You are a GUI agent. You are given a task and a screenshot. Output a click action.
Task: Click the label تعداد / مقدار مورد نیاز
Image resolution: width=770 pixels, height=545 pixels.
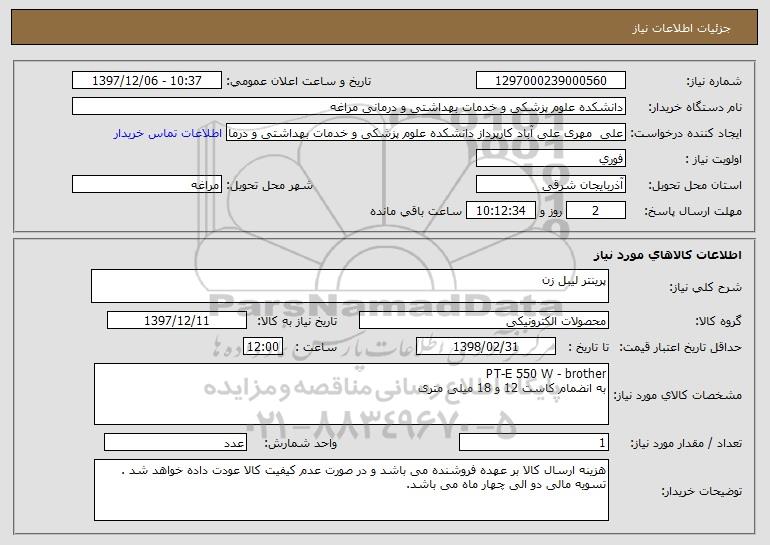point(686,443)
